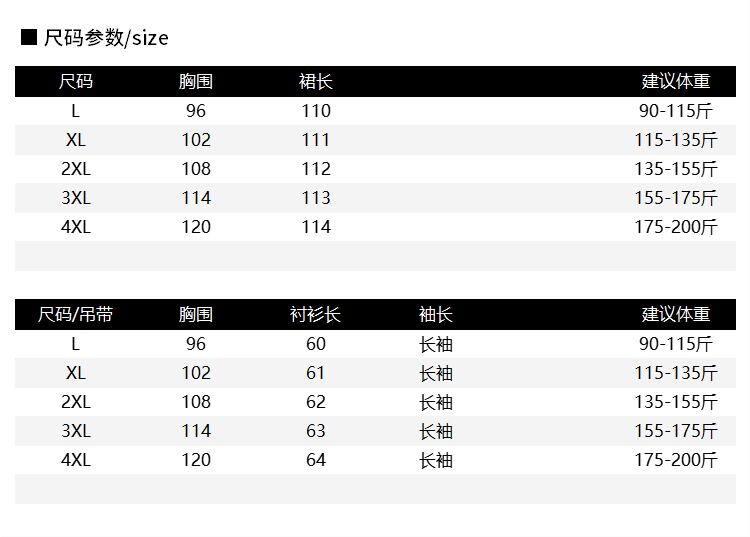Click the skirt length value 113
This screenshot has height=537, width=750.
pos(315,198)
